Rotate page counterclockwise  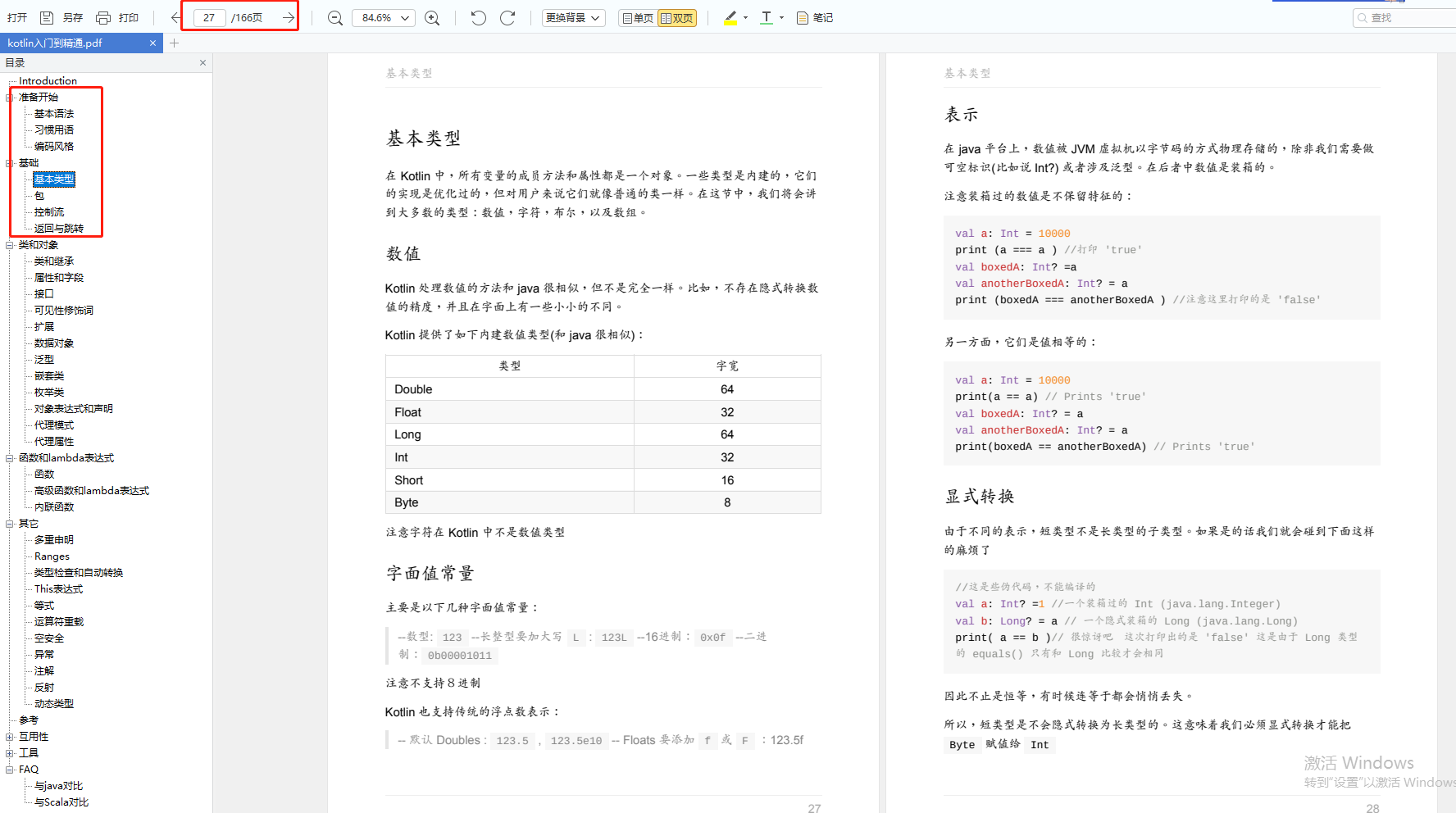click(x=478, y=17)
